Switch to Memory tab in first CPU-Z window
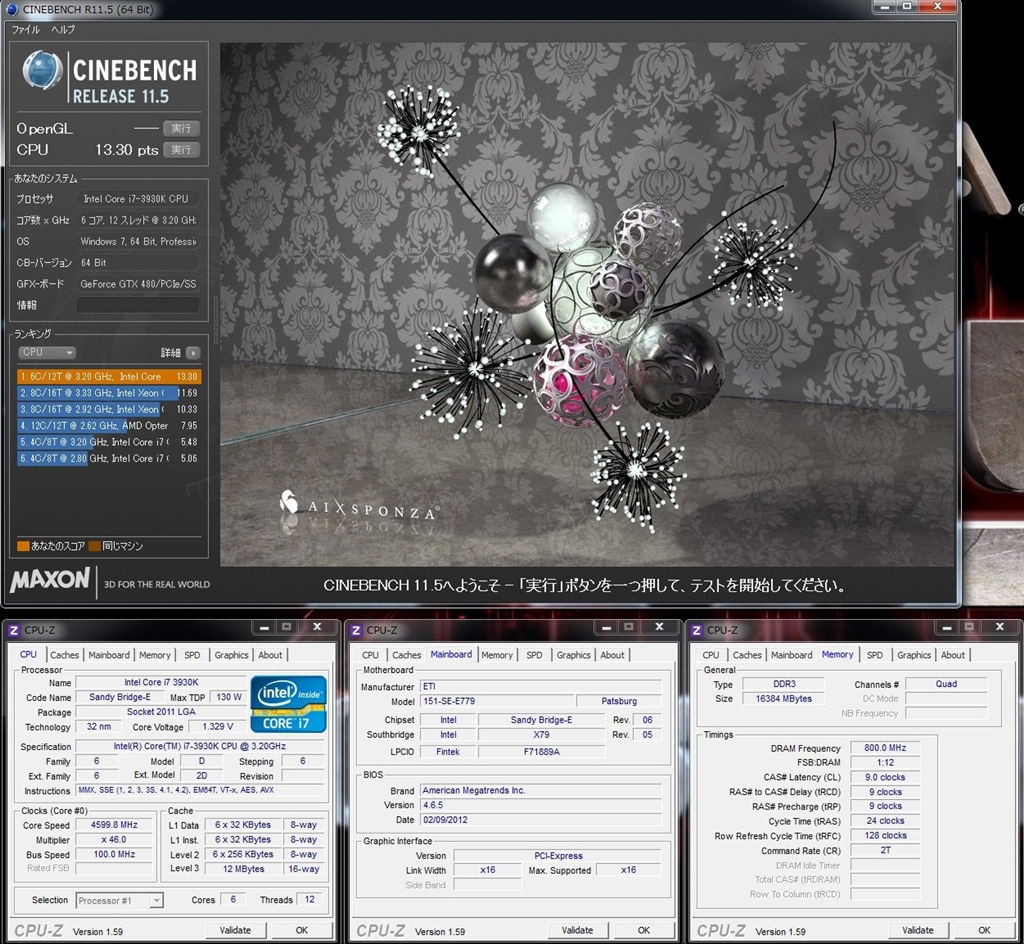 point(155,655)
